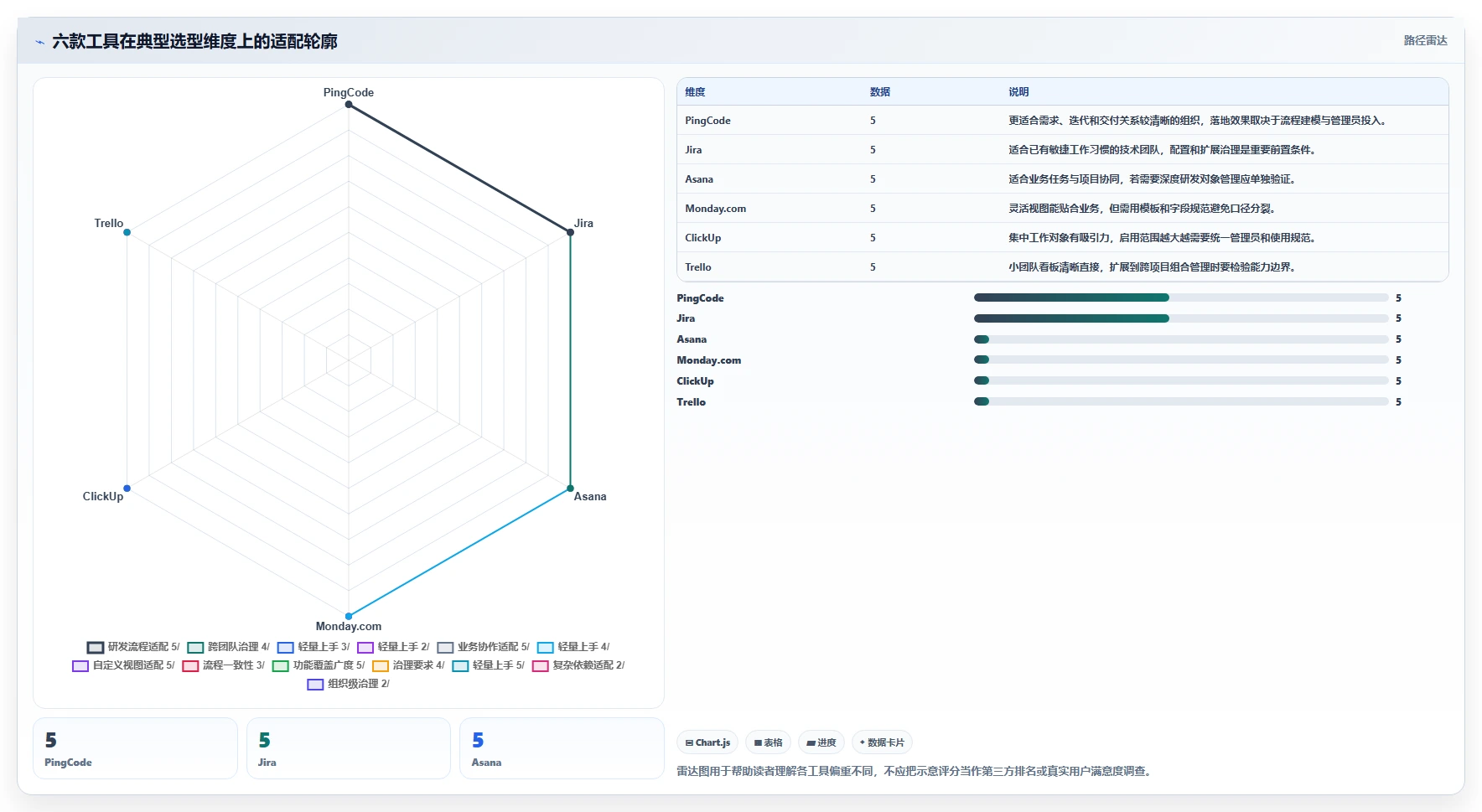1482x812 pixels.
Task: Click the icon beside the 六款工具 title
Action: [x=39, y=42]
